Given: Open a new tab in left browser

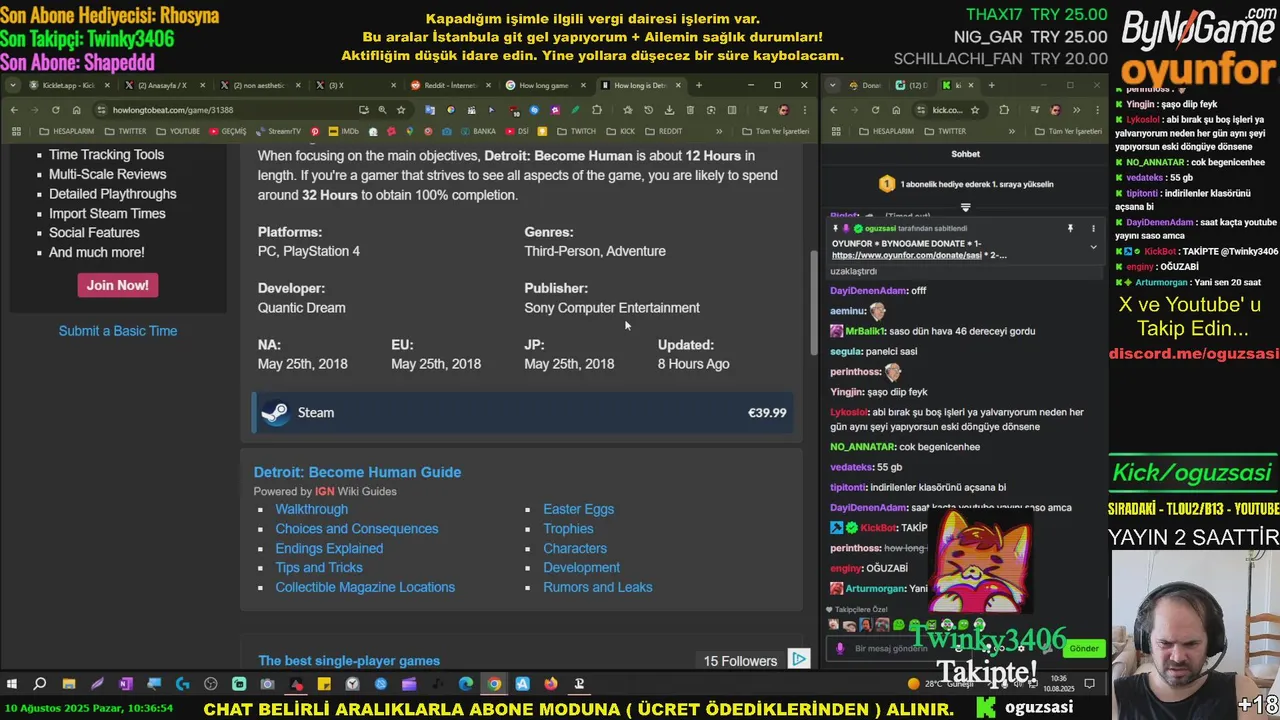Looking at the screenshot, I should click(x=698, y=85).
